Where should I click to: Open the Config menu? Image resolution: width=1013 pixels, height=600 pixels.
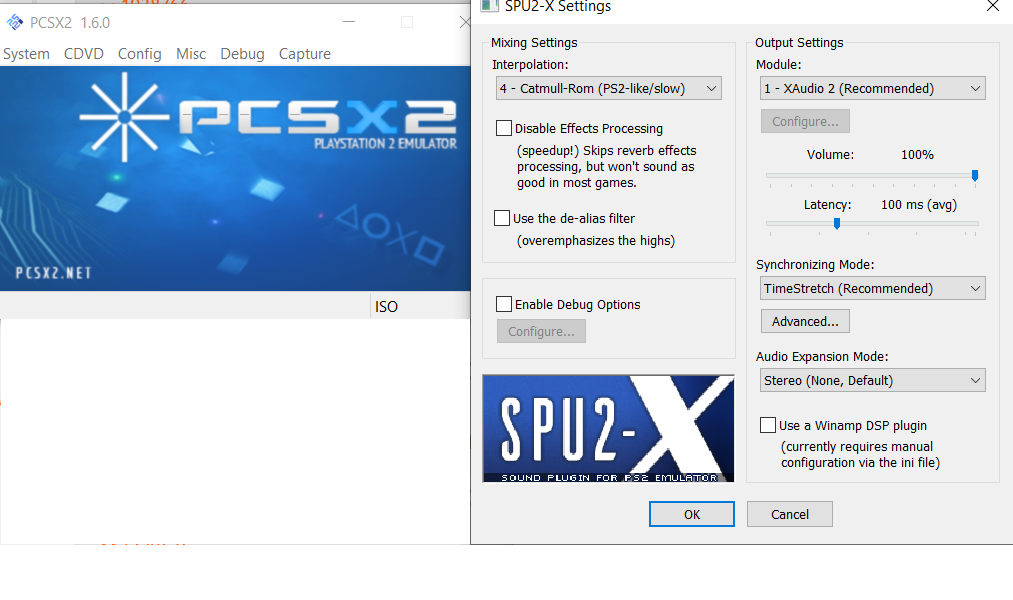tap(140, 54)
